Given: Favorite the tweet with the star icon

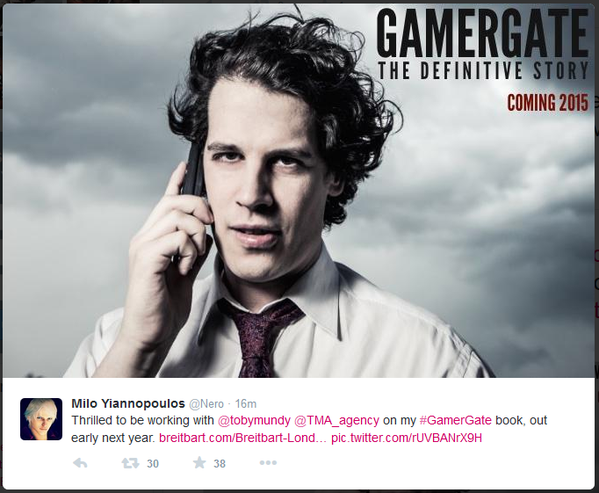Looking at the screenshot, I should [199, 463].
